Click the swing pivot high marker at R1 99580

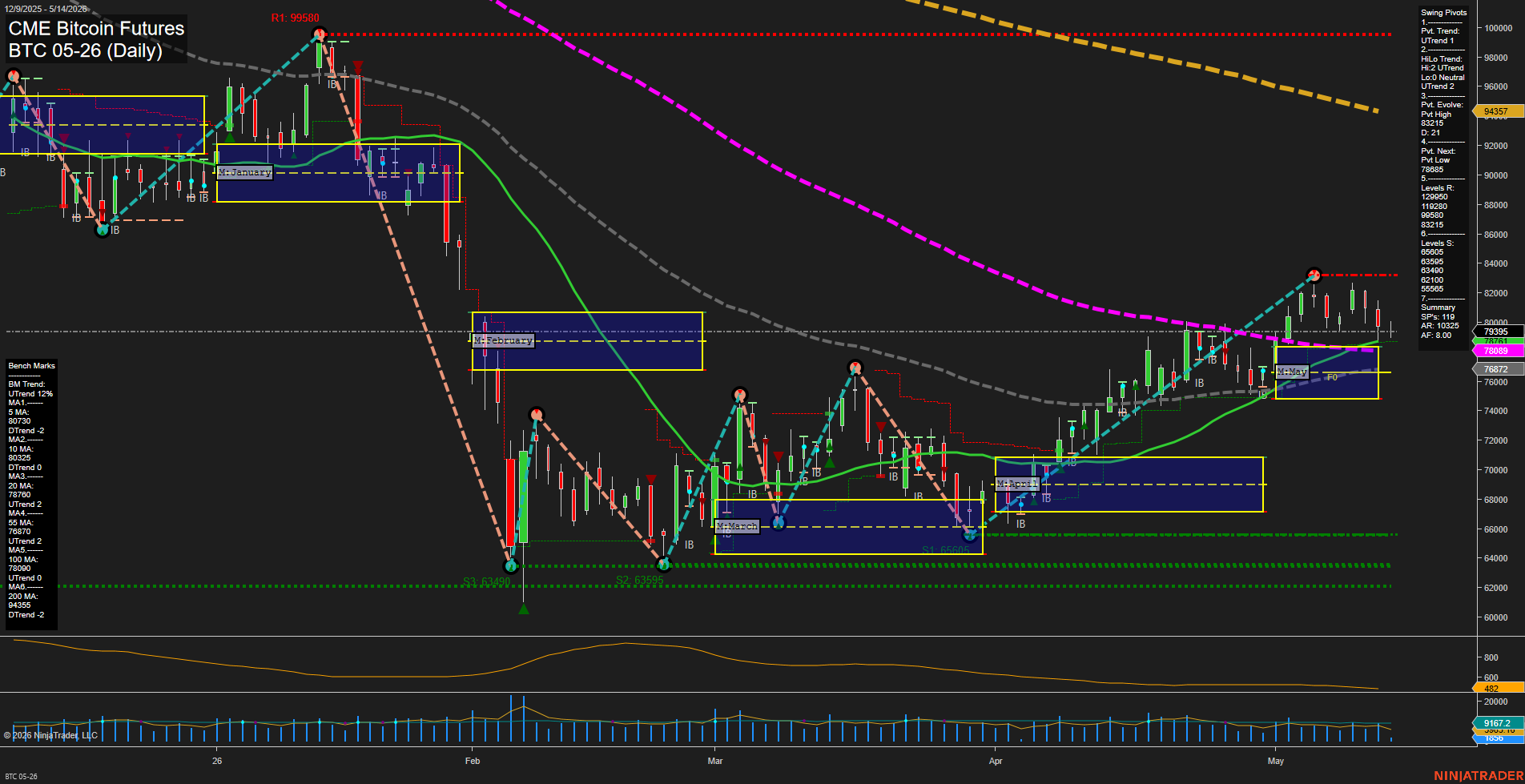coord(319,34)
